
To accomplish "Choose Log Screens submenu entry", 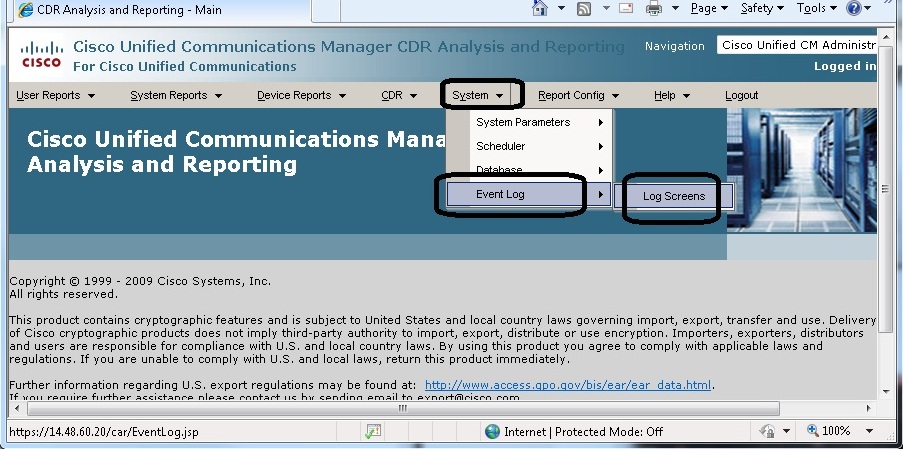I will [674, 196].
